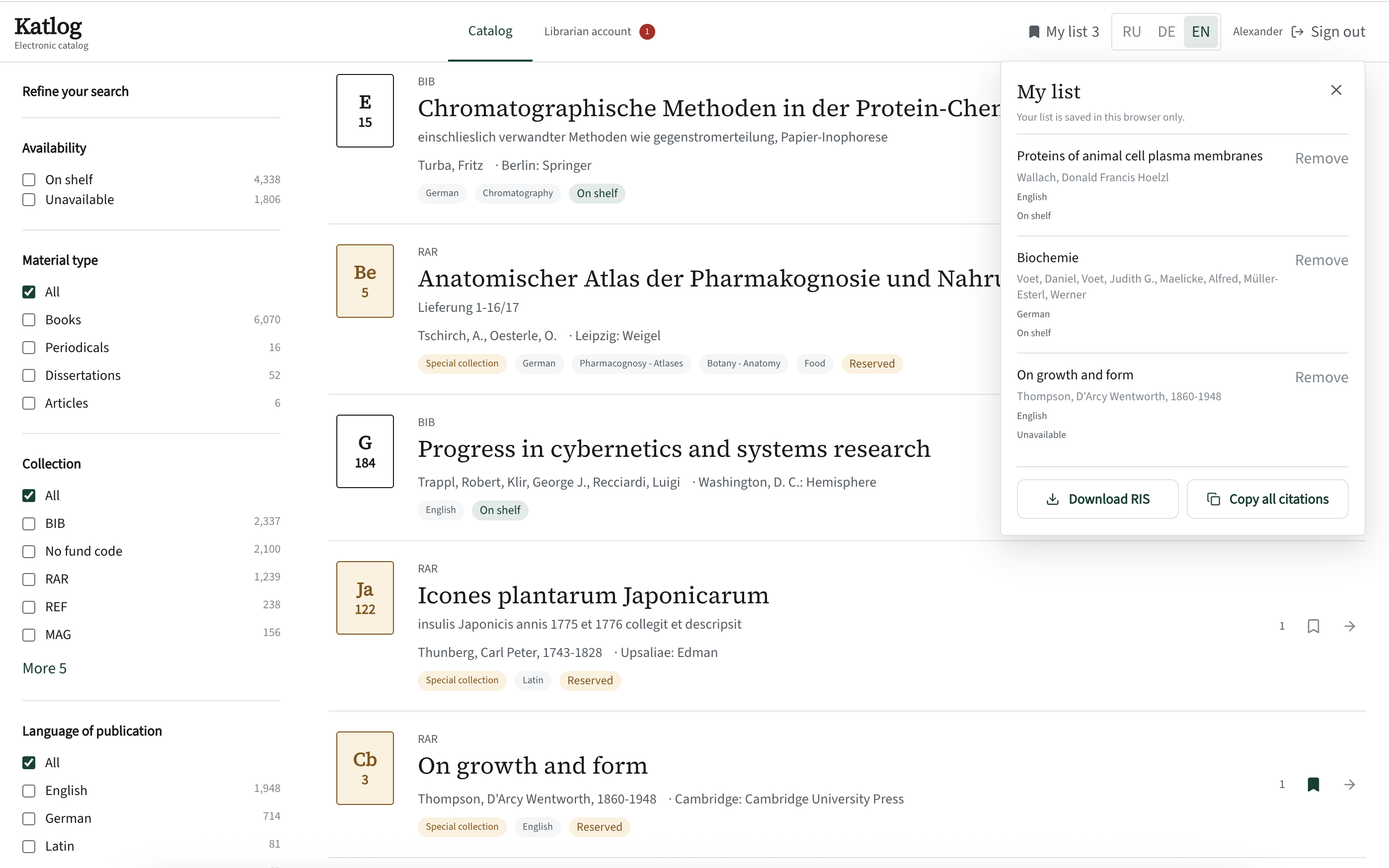Filter by Dissertations material type
The width and height of the screenshot is (1389, 868).
[29, 375]
